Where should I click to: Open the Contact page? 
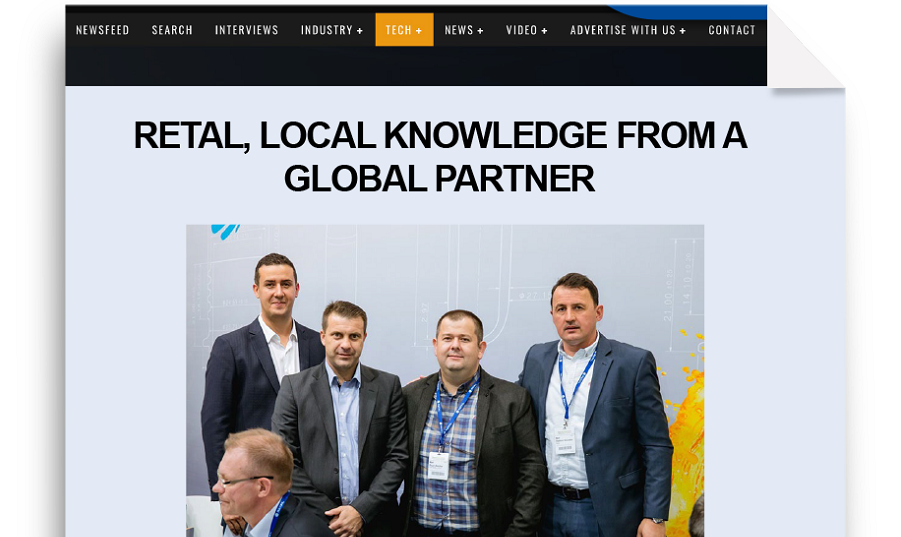click(x=731, y=30)
